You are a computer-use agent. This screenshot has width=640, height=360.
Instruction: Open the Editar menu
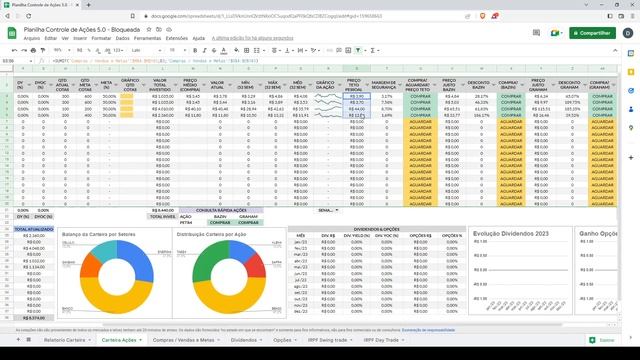click(51, 38)
